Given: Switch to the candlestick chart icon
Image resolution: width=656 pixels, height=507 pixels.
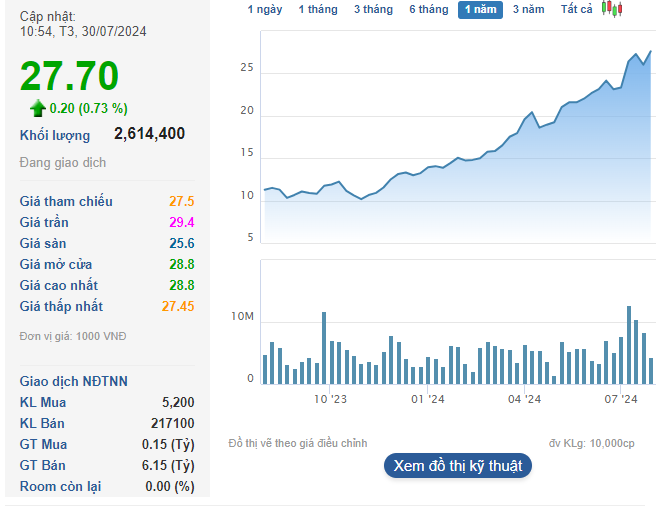Looking at the screenshot, I should [611, 9].
